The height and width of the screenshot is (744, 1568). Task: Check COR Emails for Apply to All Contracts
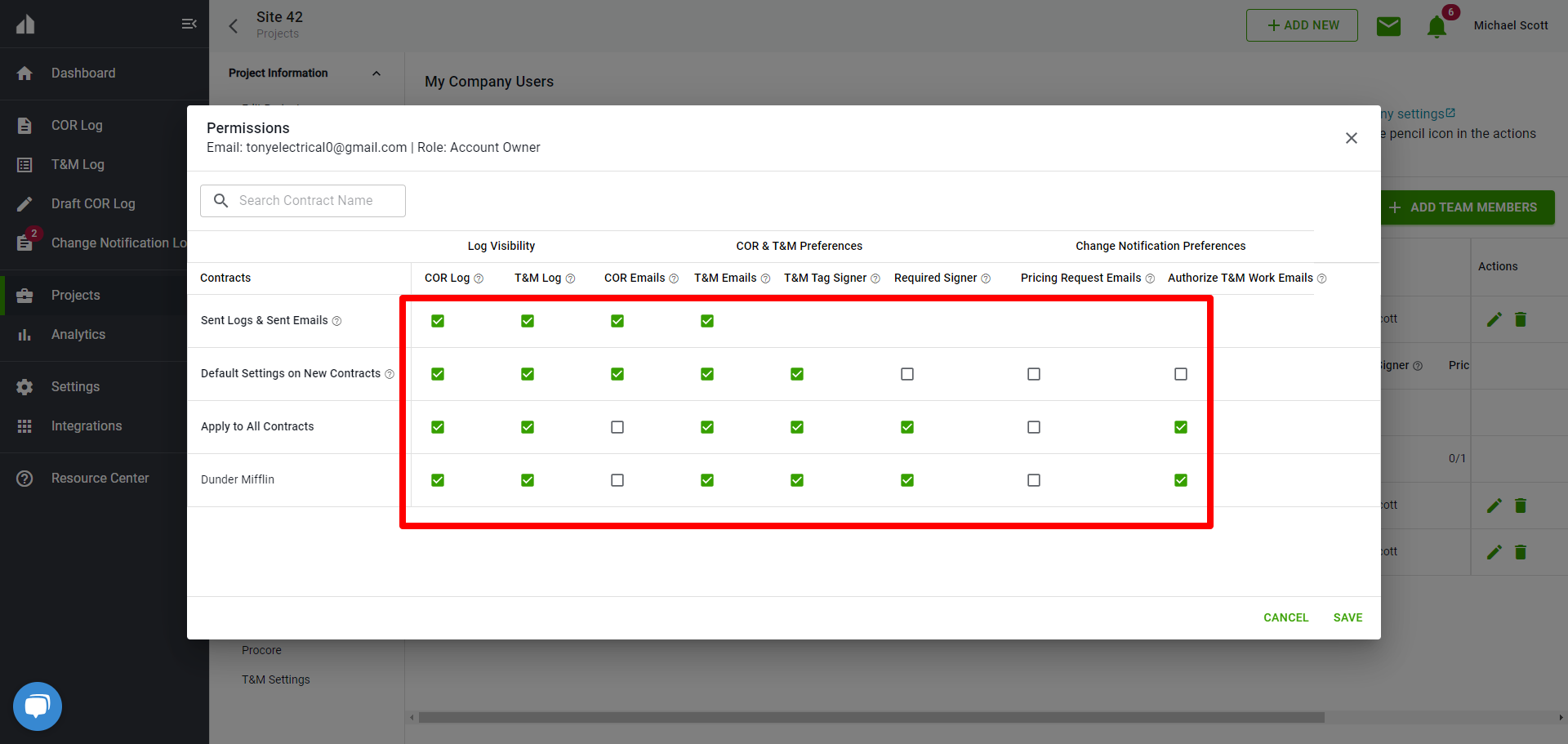[617, 427]
